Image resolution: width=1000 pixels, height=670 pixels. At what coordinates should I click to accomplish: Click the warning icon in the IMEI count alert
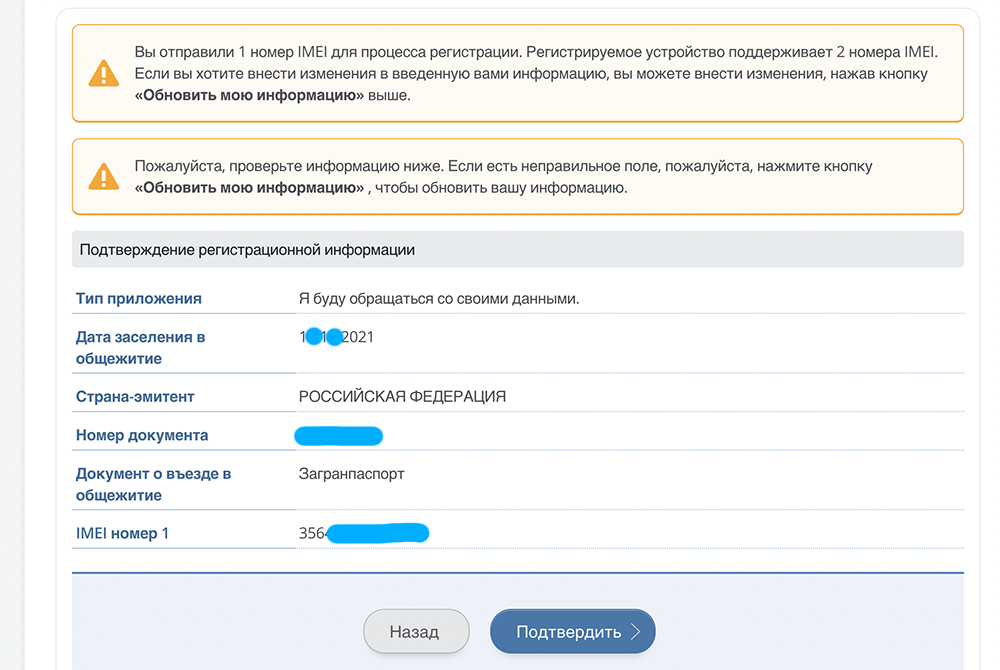(x=104, y=73)
